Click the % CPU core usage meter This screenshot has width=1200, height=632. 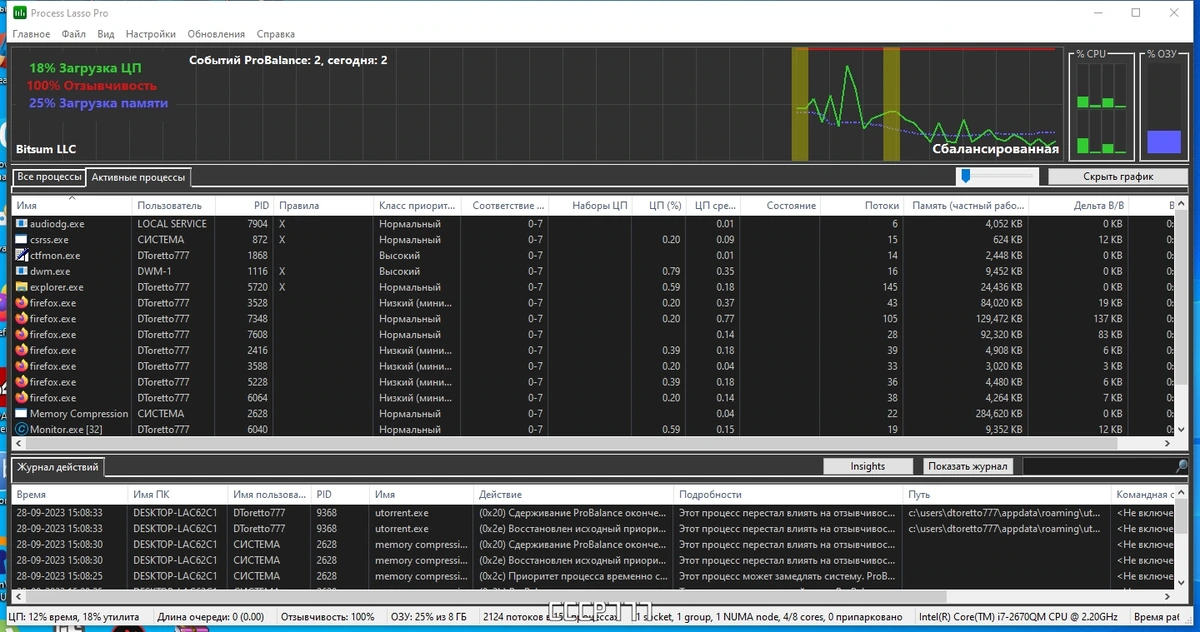click(1102, 108)
